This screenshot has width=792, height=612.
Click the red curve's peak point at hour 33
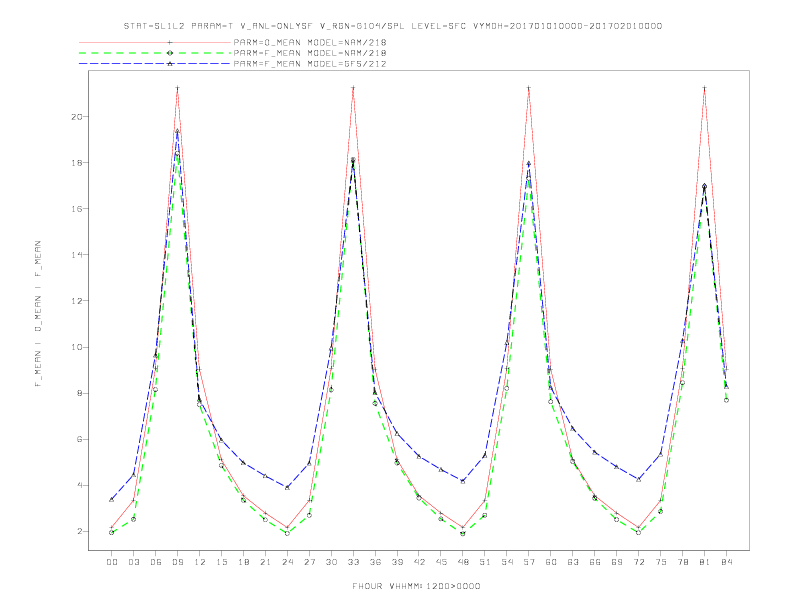coord(353,88)
